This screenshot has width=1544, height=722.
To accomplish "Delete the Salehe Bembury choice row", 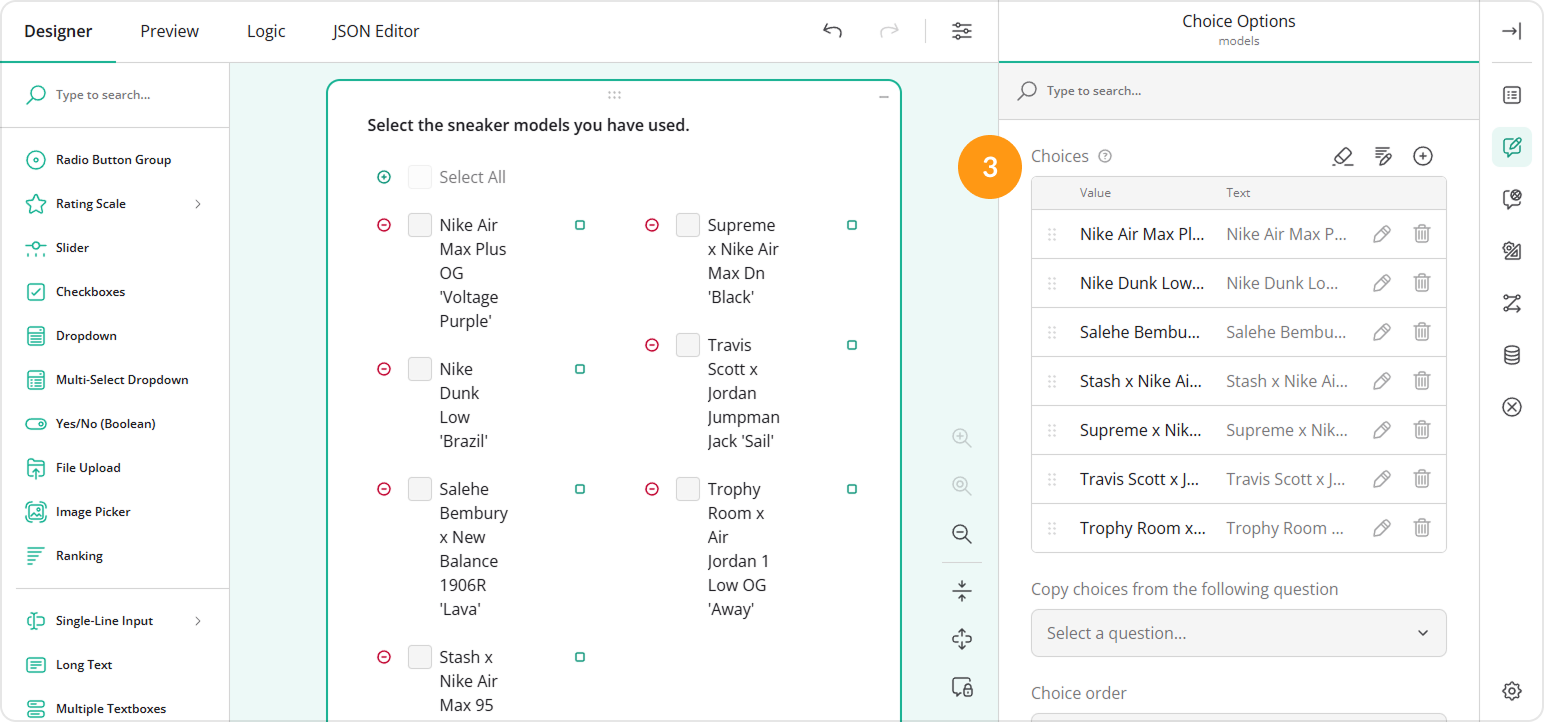I will [1422, 332].
